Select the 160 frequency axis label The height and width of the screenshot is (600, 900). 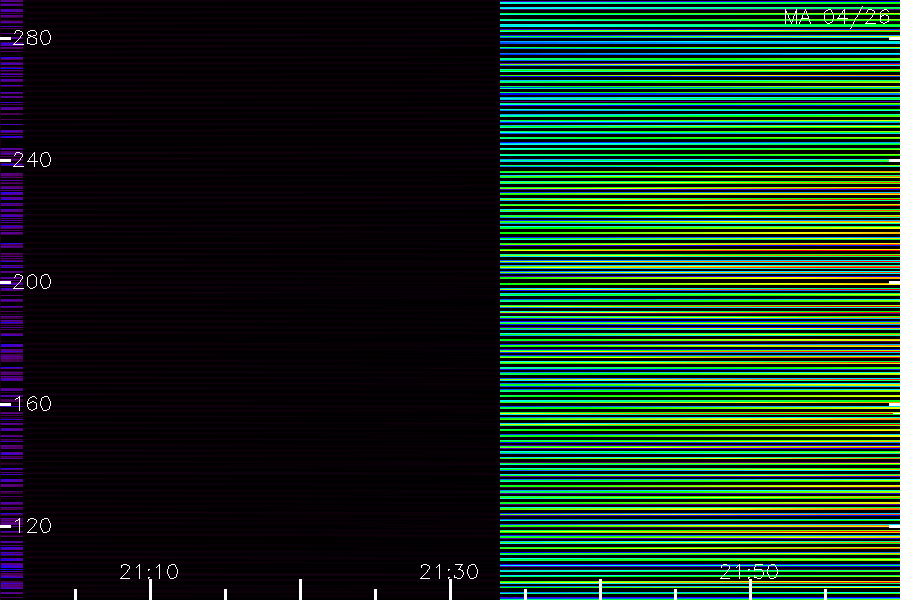(32, 404)
